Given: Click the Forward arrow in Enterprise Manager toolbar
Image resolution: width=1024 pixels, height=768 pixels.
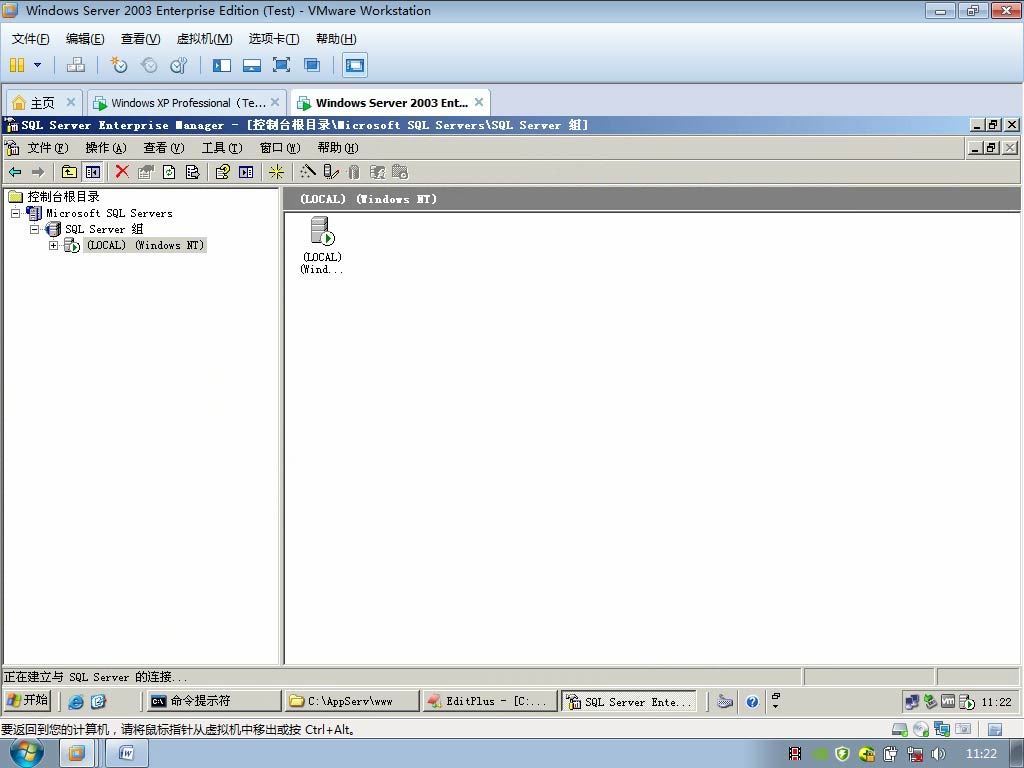Looking at the screenshot, I should pos(38,172).
